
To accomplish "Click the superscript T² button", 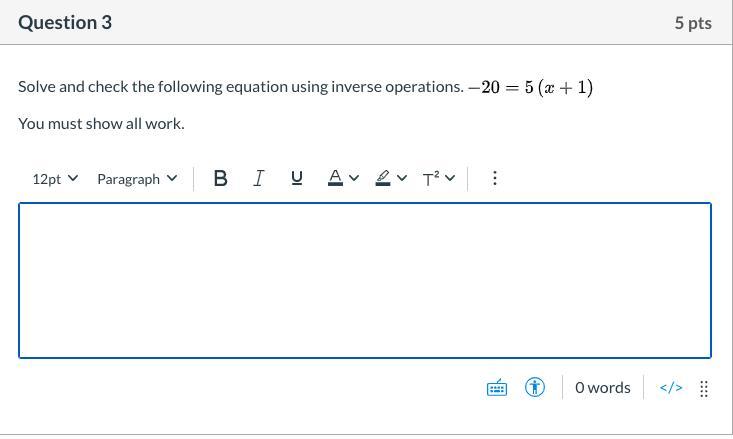I will [431, 178].
